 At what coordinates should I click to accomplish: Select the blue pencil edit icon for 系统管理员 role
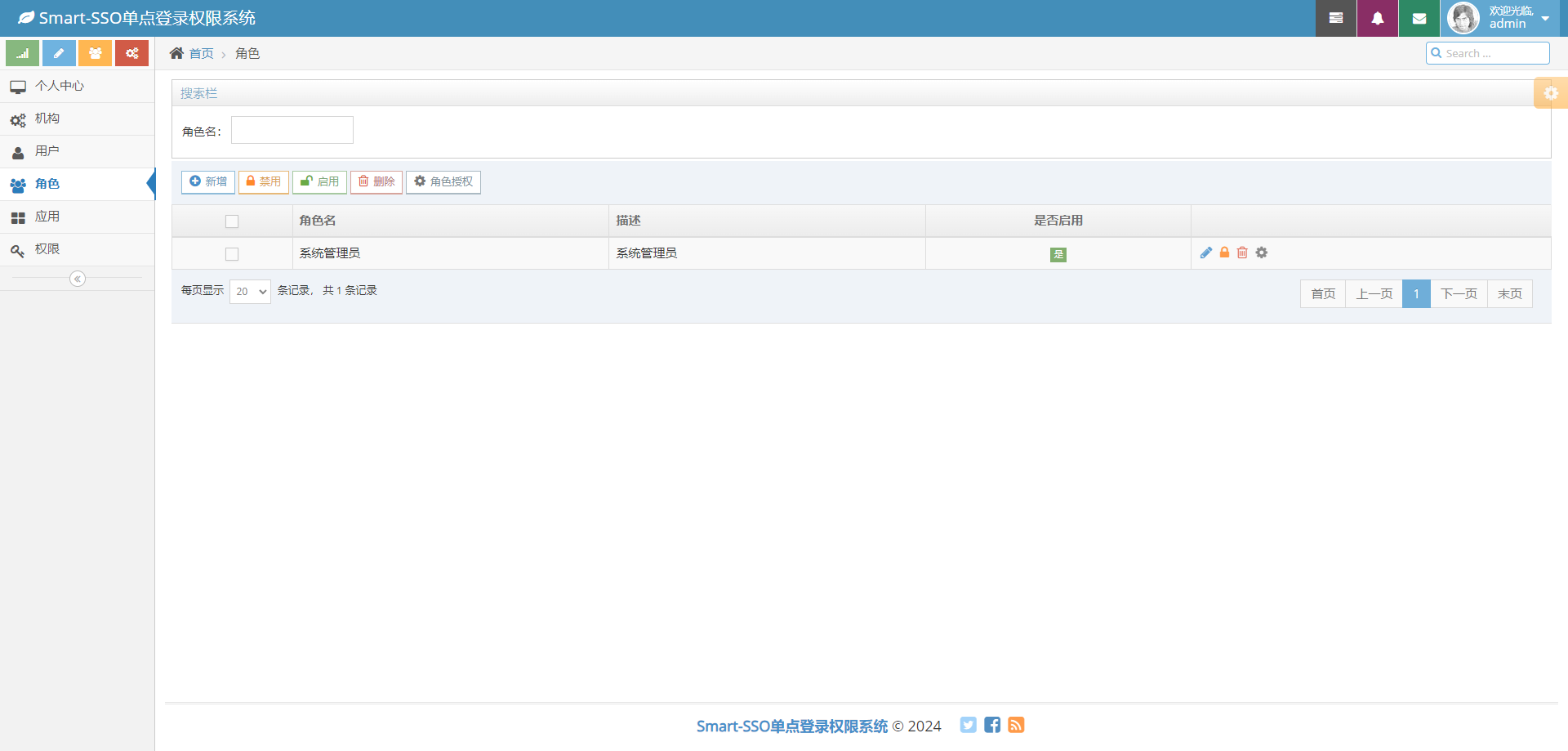[1207, 253]
